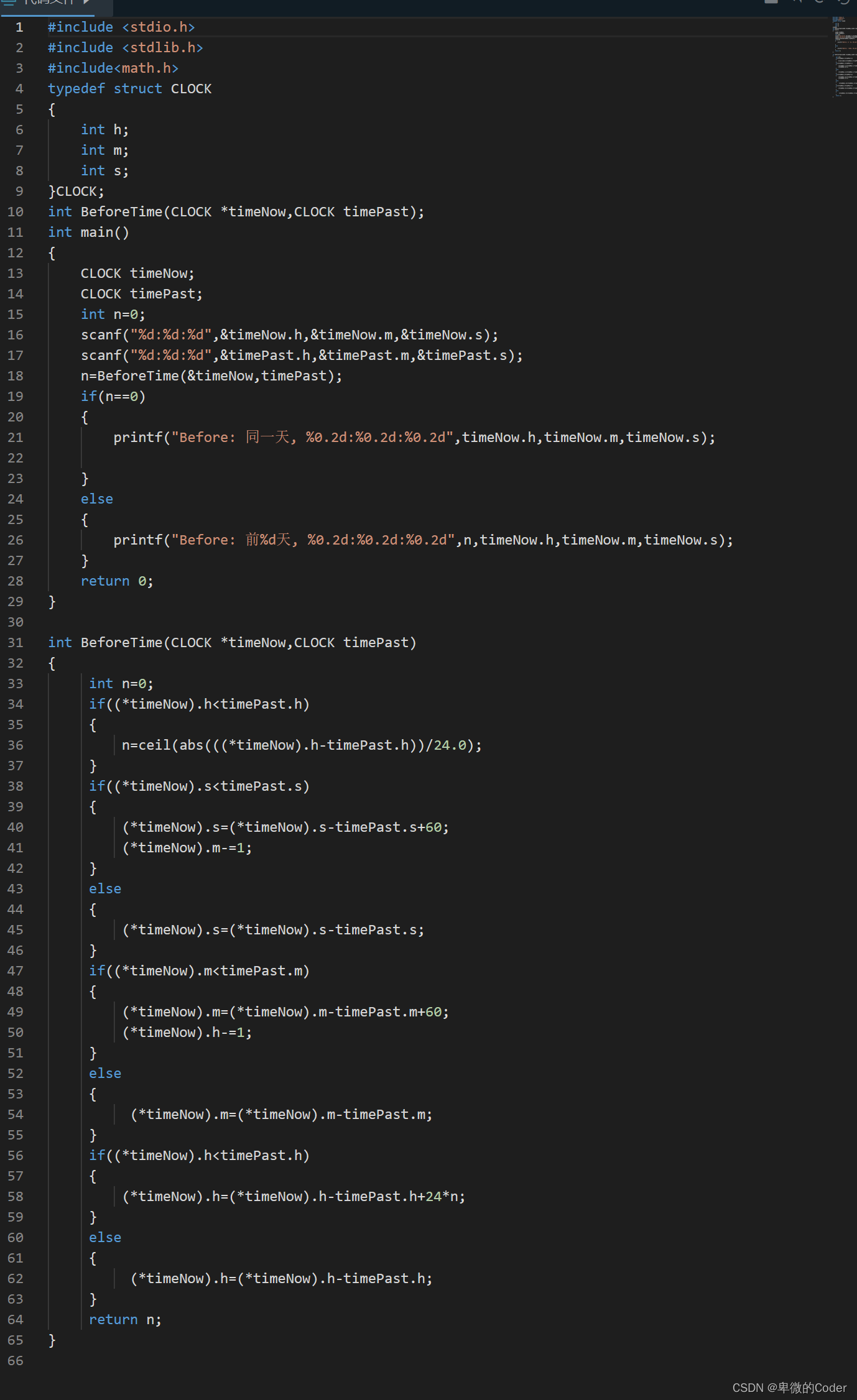Click the 'int s;' member line
This screenshot has height=1400, width=857.
(104, 171)
